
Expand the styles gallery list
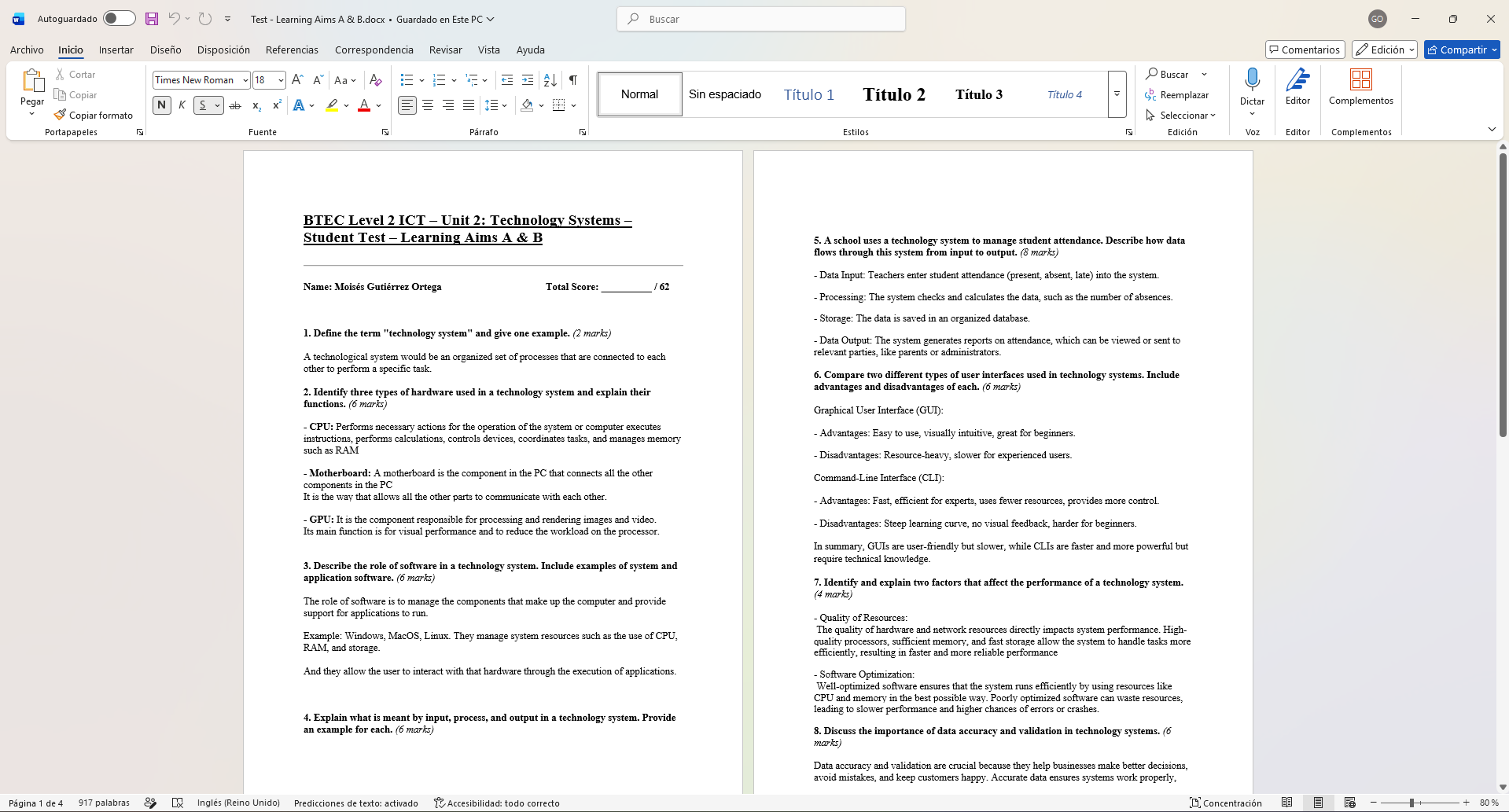coord(1117,94)
